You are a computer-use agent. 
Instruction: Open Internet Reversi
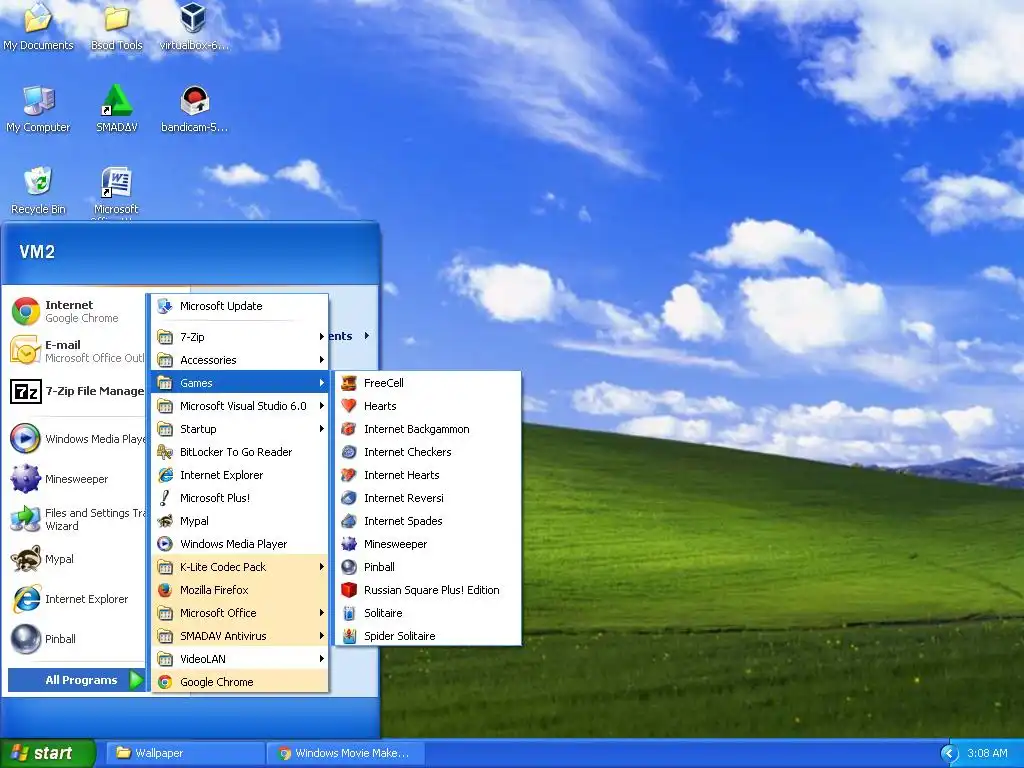coord(428,498)
